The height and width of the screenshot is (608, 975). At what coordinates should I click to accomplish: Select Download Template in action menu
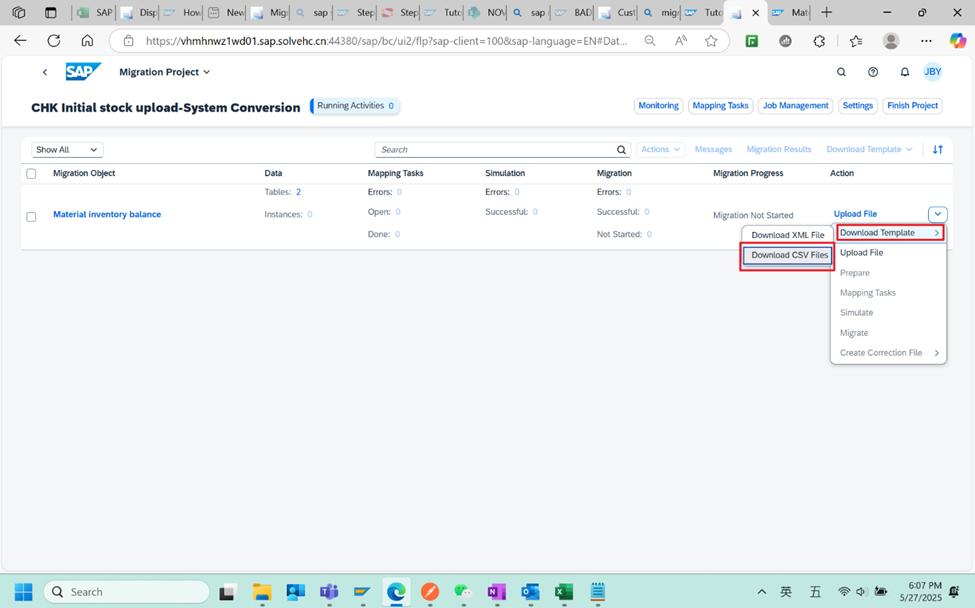890,233
